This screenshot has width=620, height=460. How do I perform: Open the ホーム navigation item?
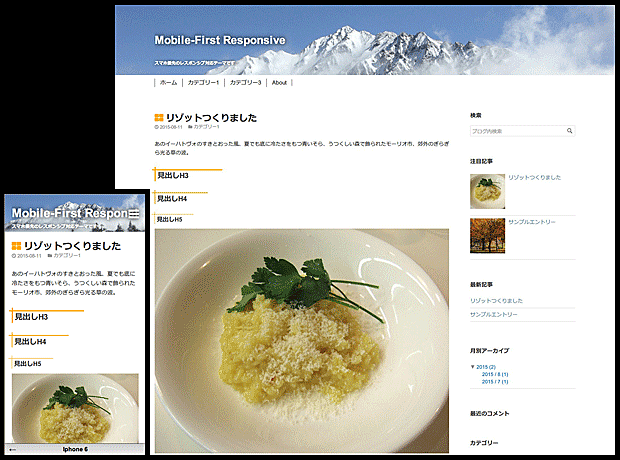[x=168, y=83]
